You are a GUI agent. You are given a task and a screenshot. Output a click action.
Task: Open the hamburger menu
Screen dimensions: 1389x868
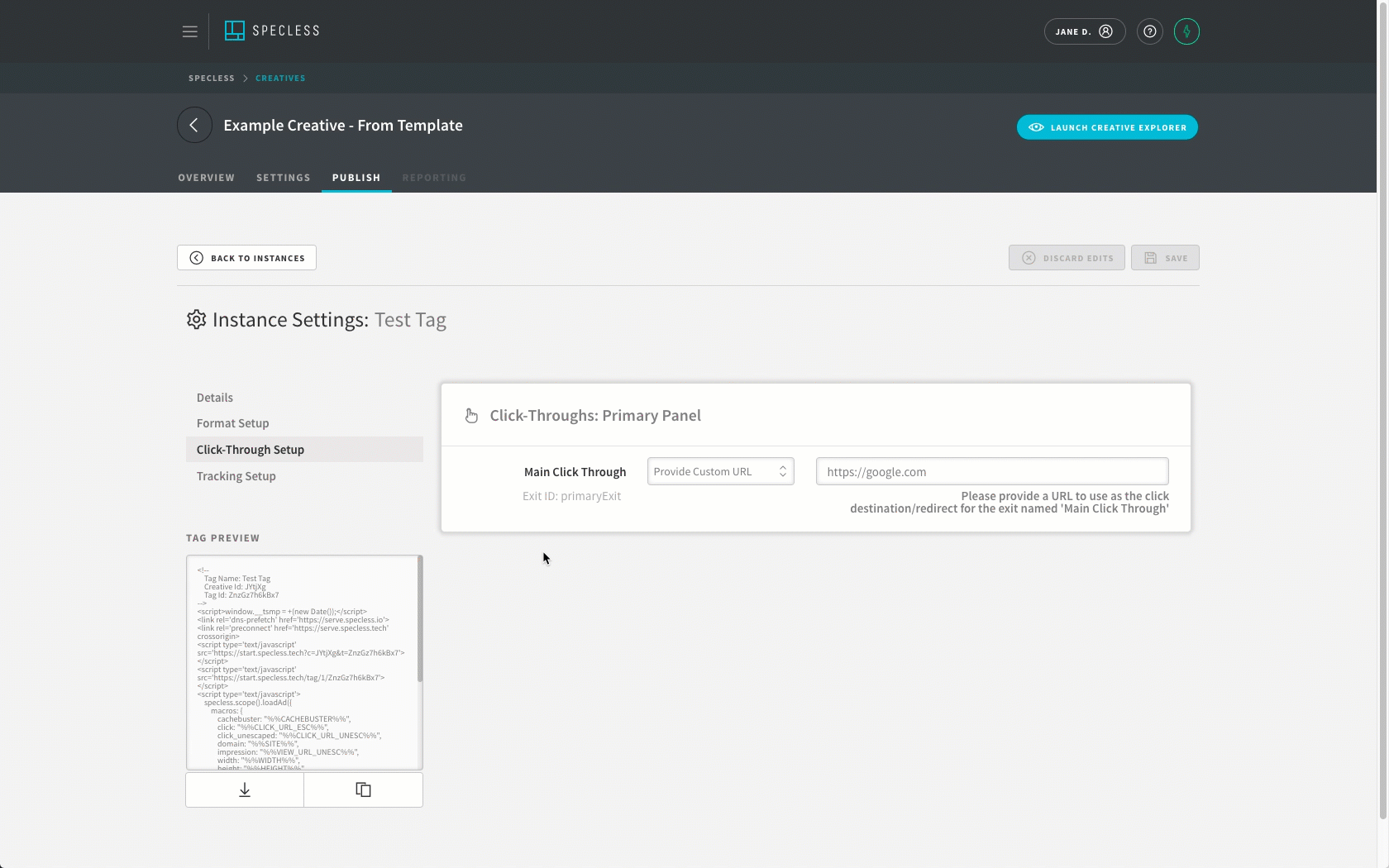190,31
